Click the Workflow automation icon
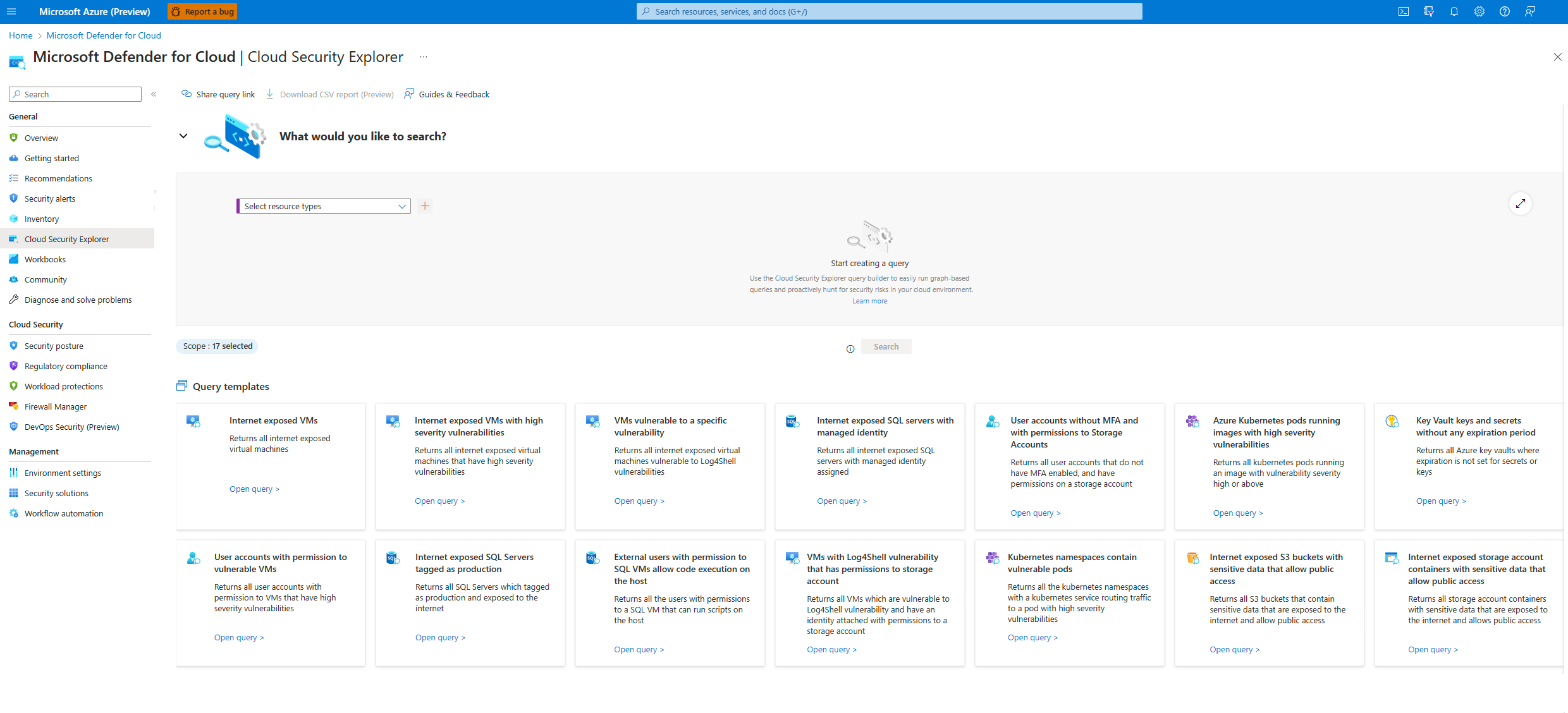Viewport: 1568px width, 713px height. (14, 514)
